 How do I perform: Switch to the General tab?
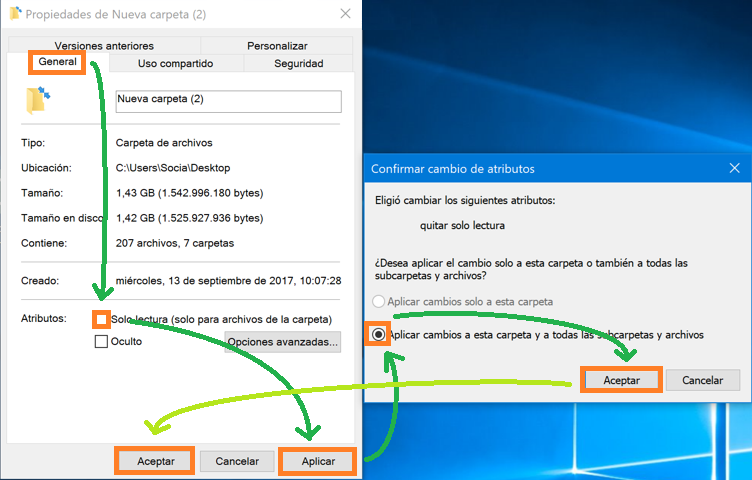point(58,62)
